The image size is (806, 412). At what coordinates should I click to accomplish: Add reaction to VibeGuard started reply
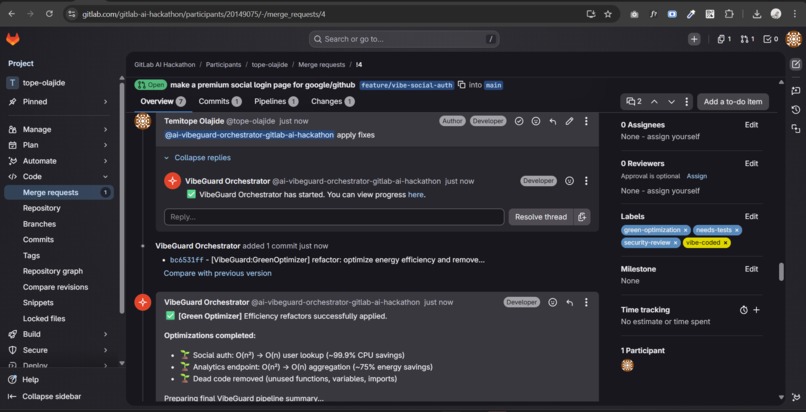569,181
